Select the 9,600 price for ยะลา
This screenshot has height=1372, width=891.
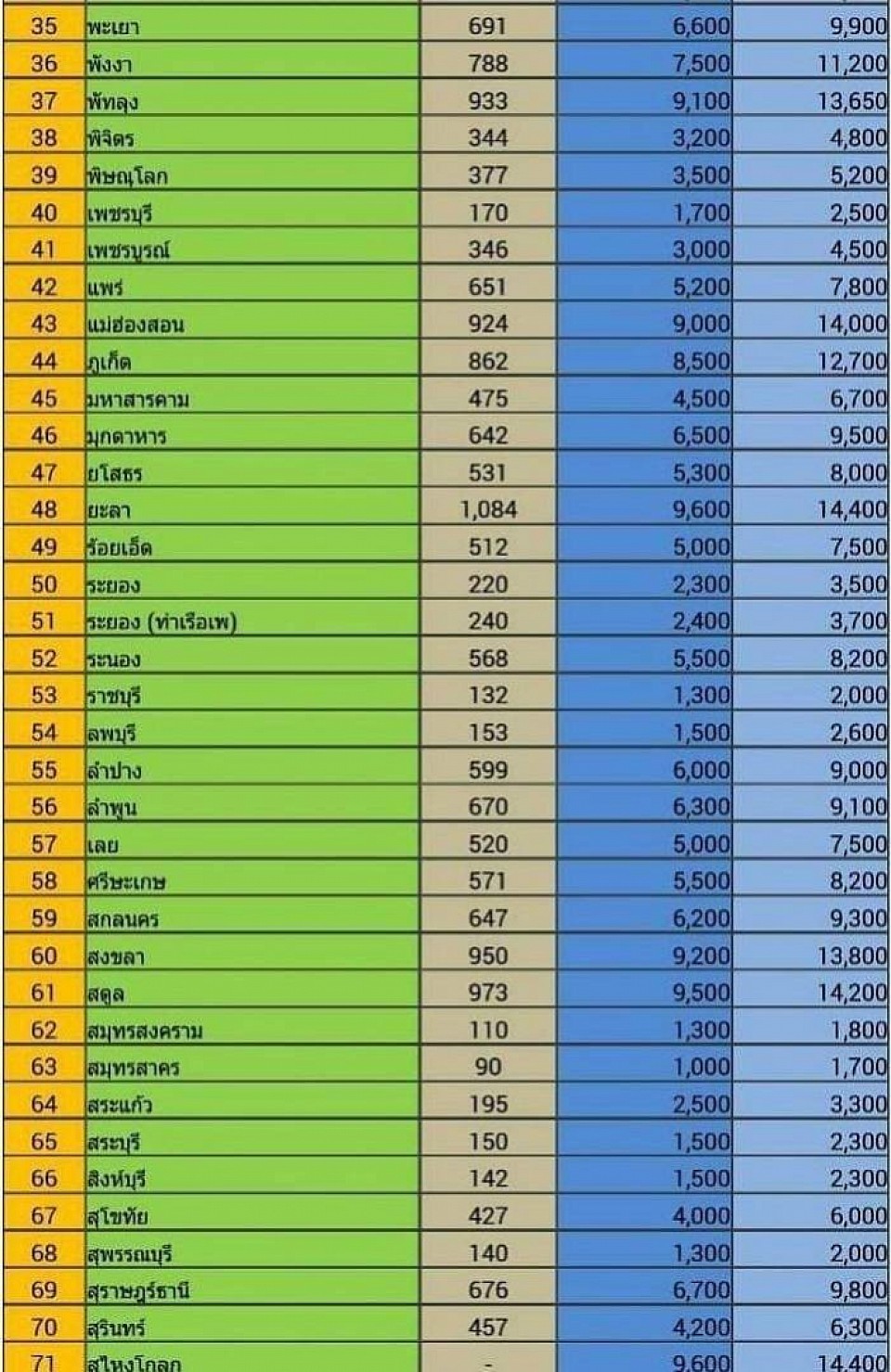644,509
